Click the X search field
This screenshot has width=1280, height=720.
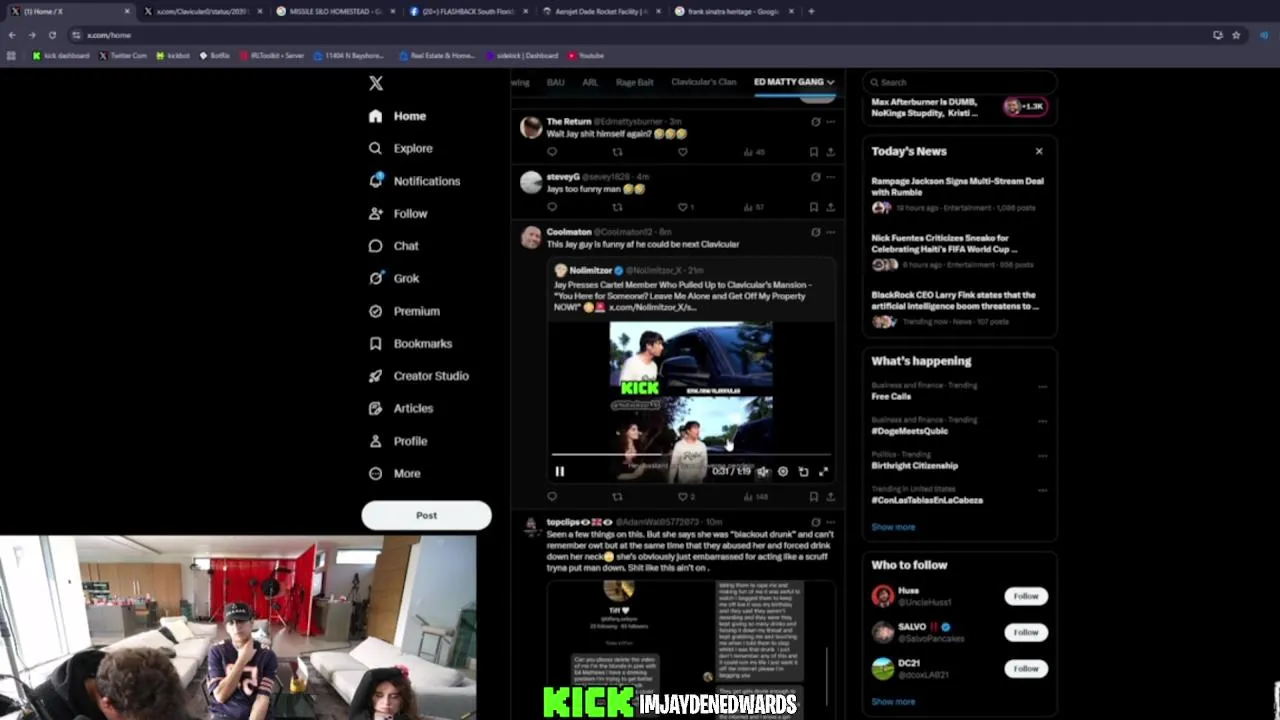pos(958,82)
